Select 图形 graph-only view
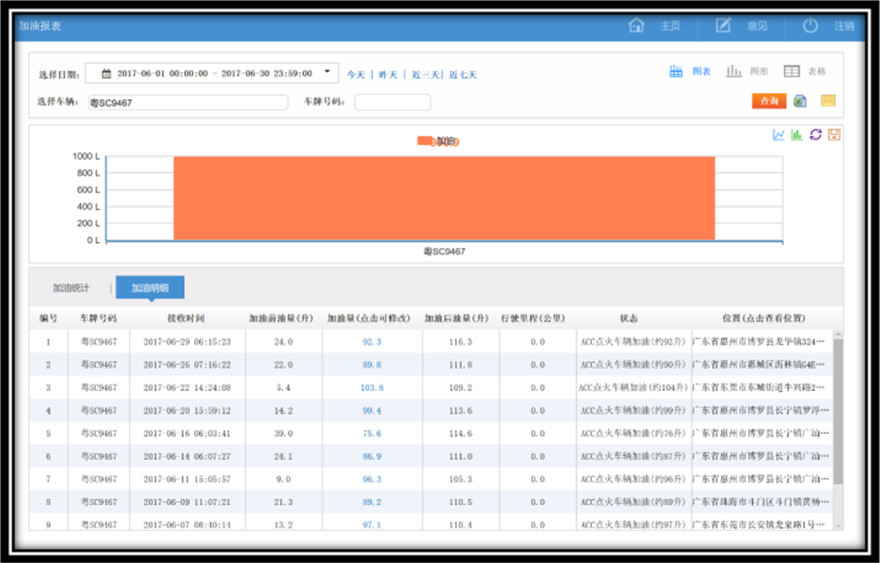Image resolution: width=880 pixels, height=563 pixels. tap(747, 72)
